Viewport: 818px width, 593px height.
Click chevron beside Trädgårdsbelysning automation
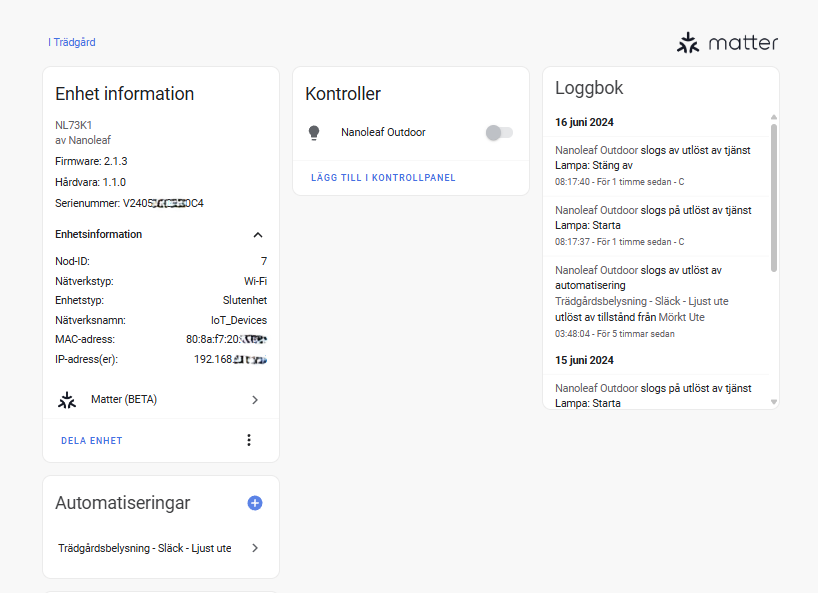pos(255,548)
